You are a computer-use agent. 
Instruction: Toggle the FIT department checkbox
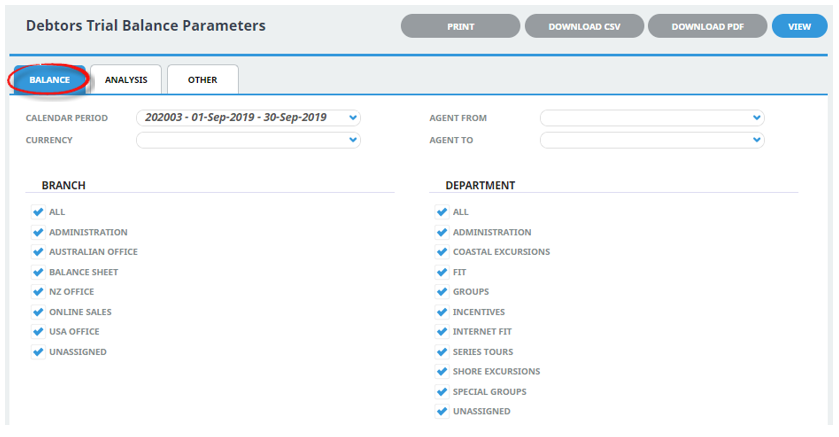click(441, 272)
